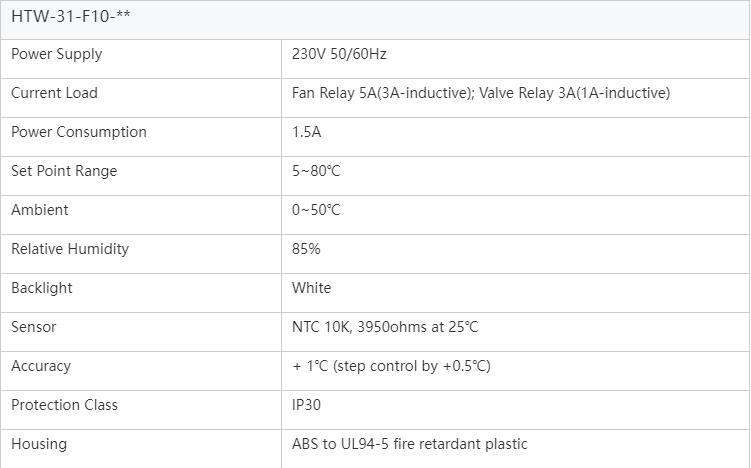Select the Housing row label

[x=39, y=444]
